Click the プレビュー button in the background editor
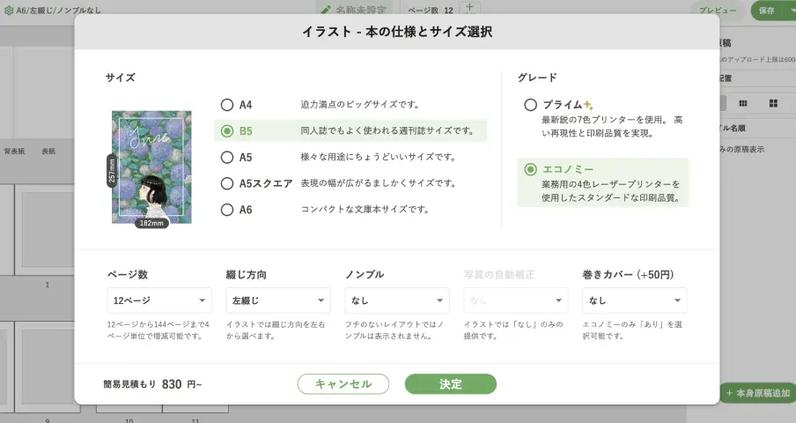 point(717,10)
